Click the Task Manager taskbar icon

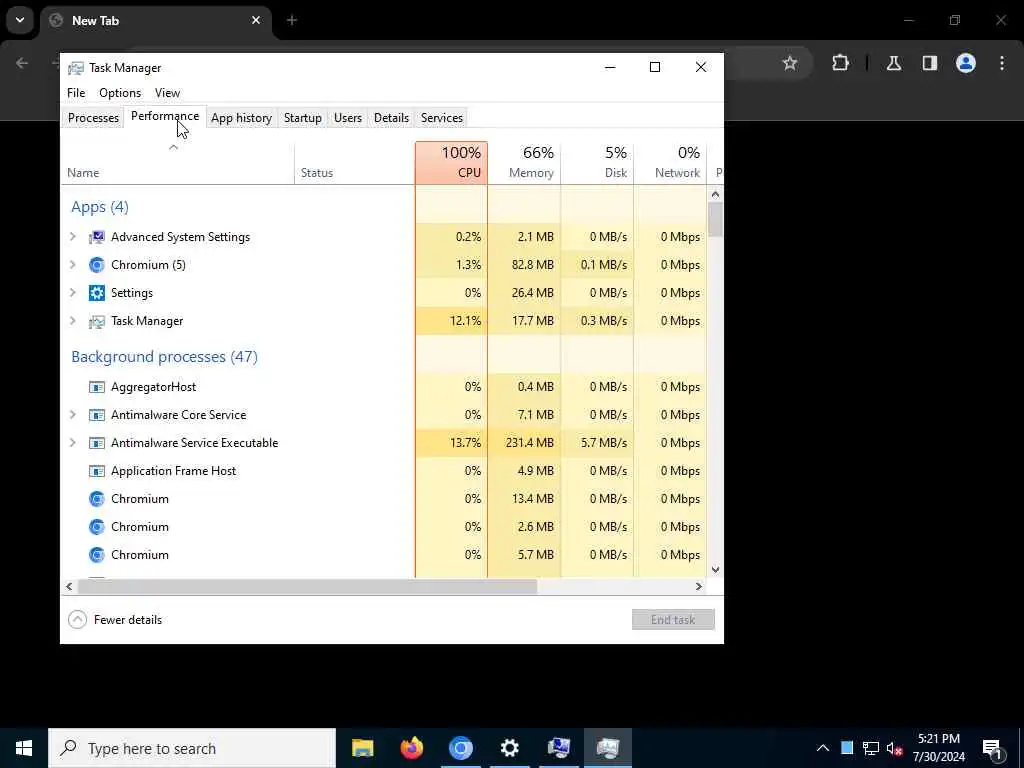[x=607, y=748]
